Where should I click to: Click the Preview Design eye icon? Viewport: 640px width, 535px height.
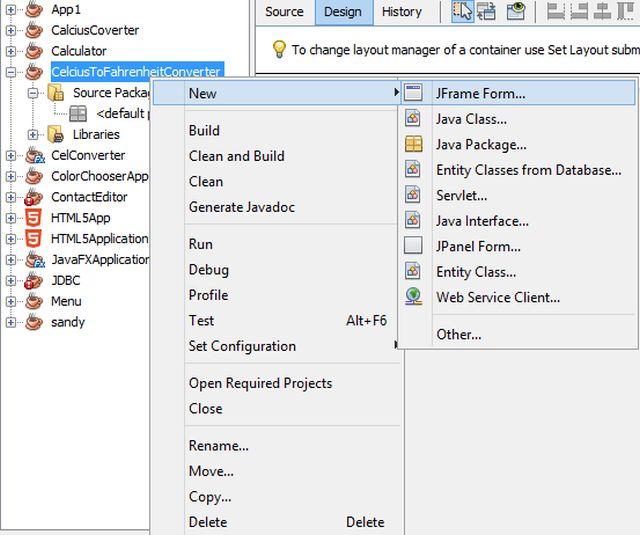tap(516, 11)
